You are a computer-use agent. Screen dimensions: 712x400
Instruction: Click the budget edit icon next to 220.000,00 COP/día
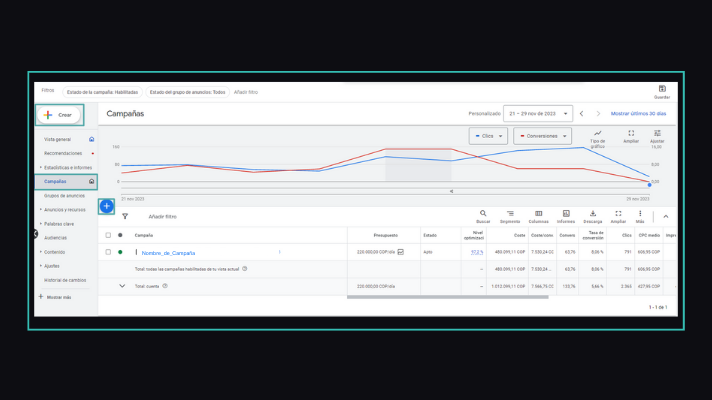pos(400,252)
